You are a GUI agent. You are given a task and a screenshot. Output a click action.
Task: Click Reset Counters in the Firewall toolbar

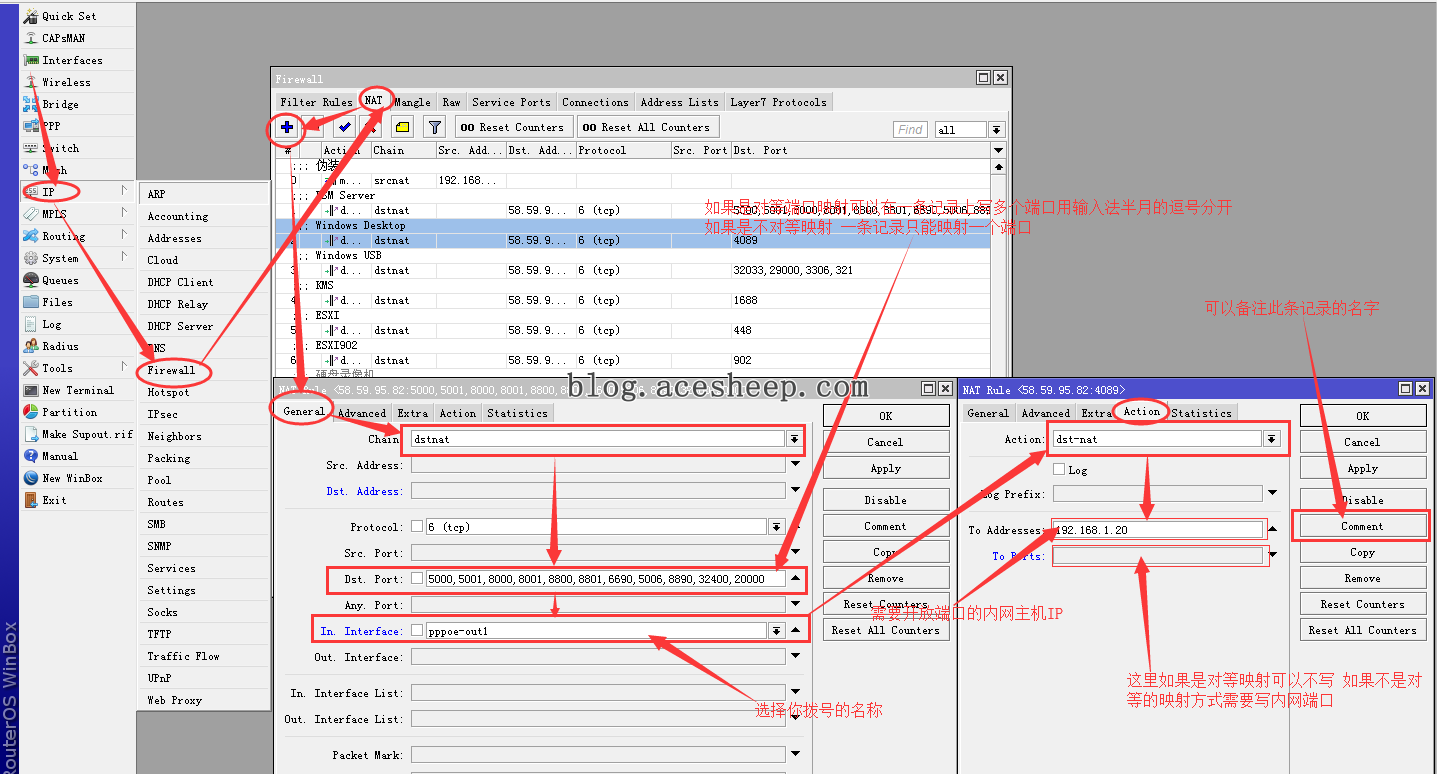(x=515, y=127)
